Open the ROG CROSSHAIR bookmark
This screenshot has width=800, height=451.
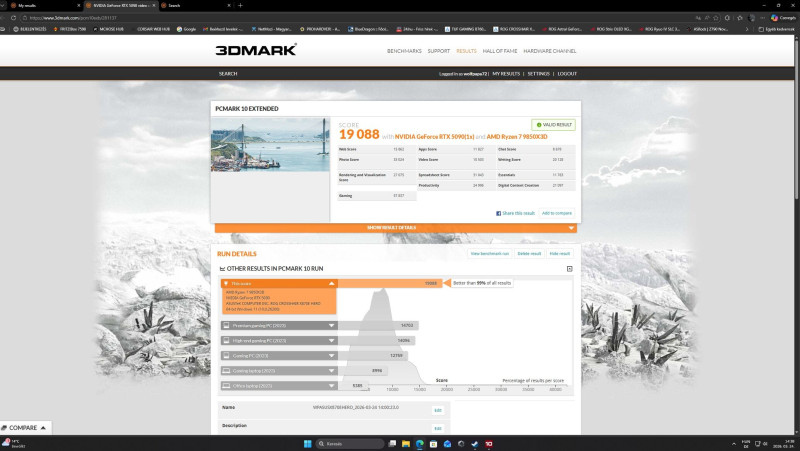tap(514, 29)
